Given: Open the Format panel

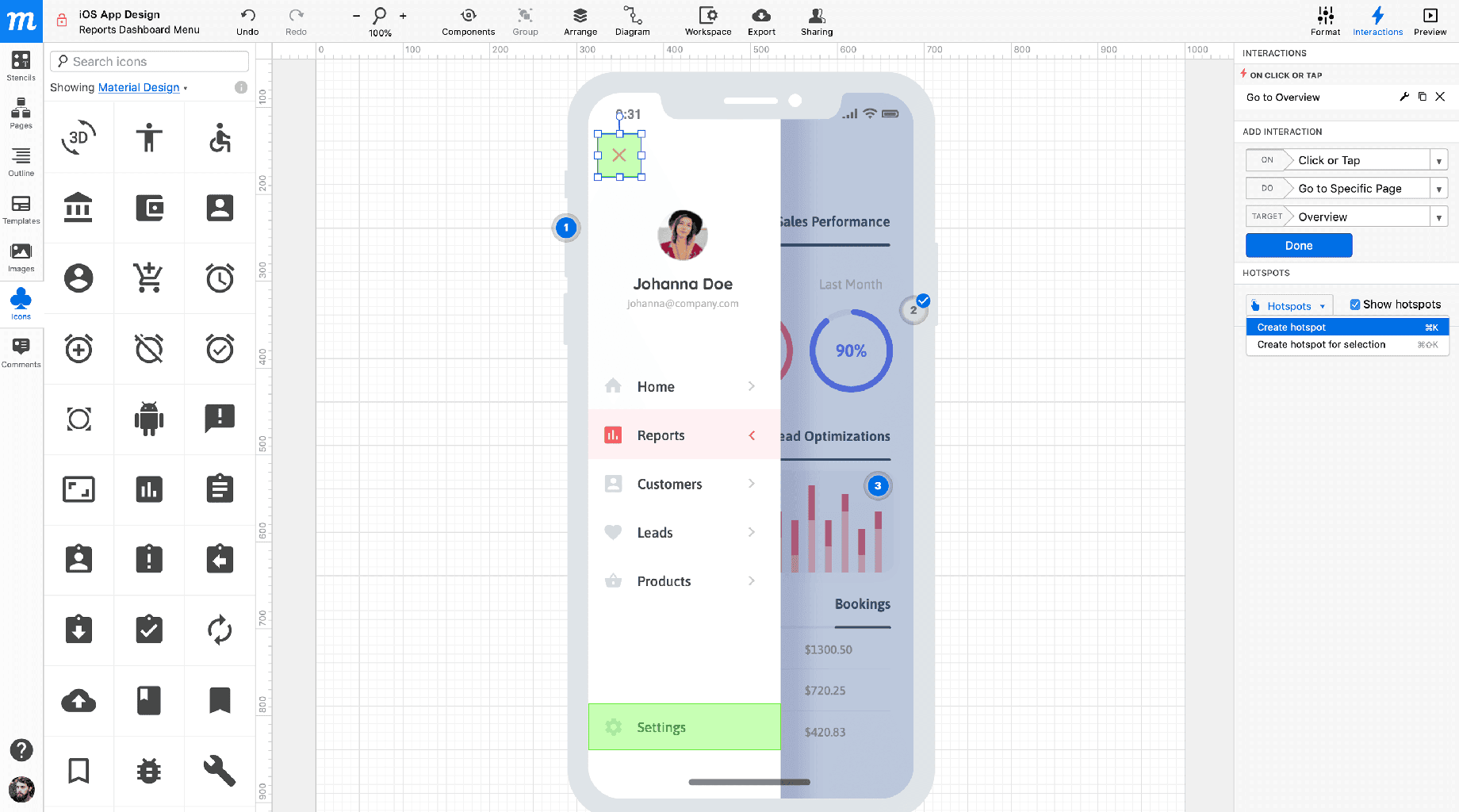Looking at the screenshot, I should point(1325,21).
